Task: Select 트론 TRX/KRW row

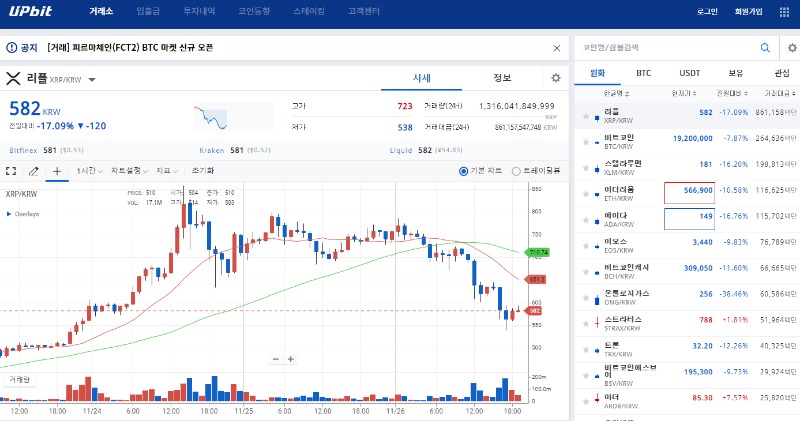Action: [687, 350]
